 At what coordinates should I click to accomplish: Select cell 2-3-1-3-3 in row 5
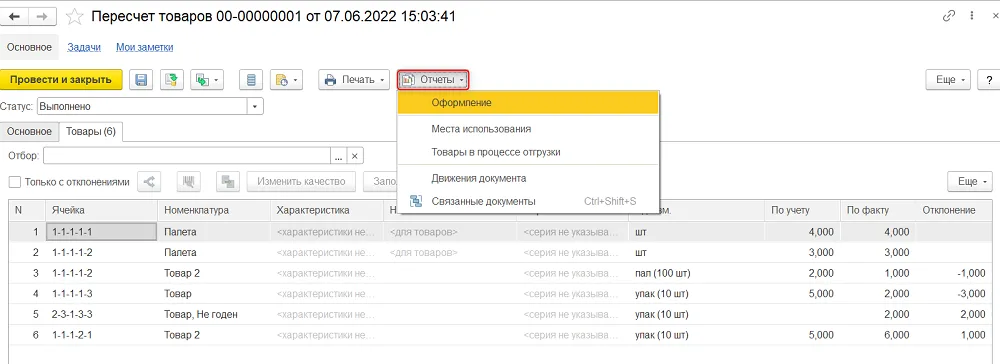[101, 315]
